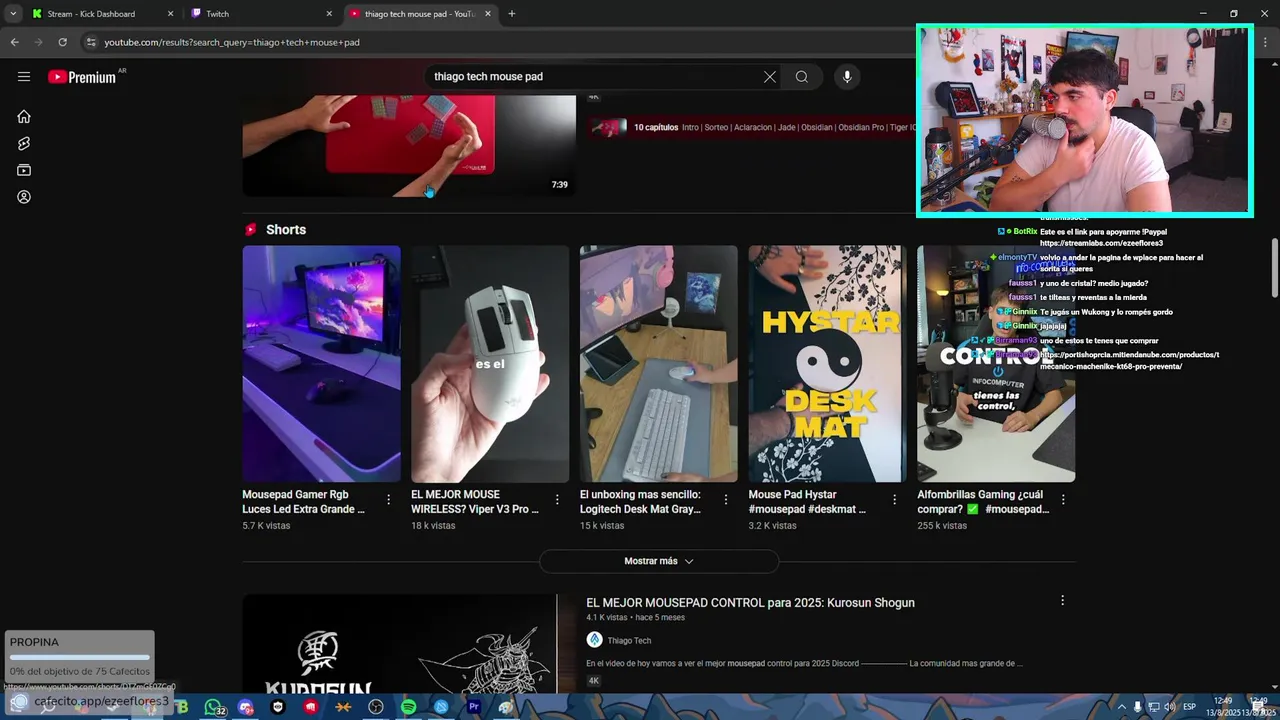Image resolution: width=1280 pixels, height=720 pixels.
Task: Open the YouTube hamburger guide menu
Action: (24, 77)
